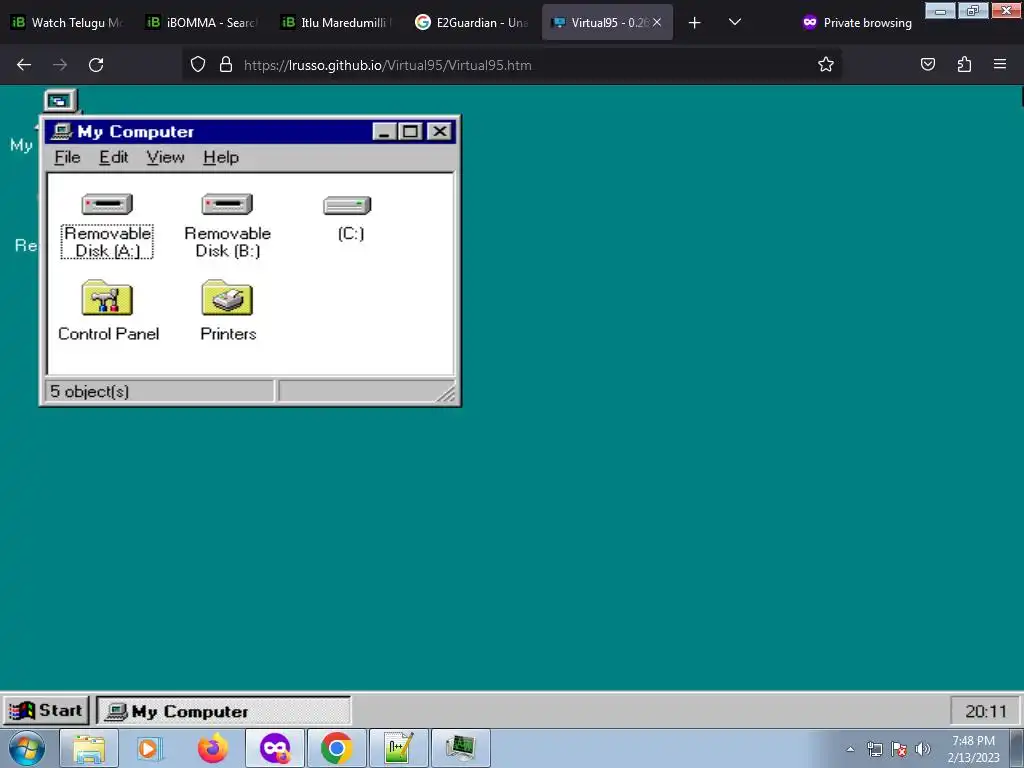Open a new browser tab
Screen dimensions: 1024x768
(x=694, y=23)
